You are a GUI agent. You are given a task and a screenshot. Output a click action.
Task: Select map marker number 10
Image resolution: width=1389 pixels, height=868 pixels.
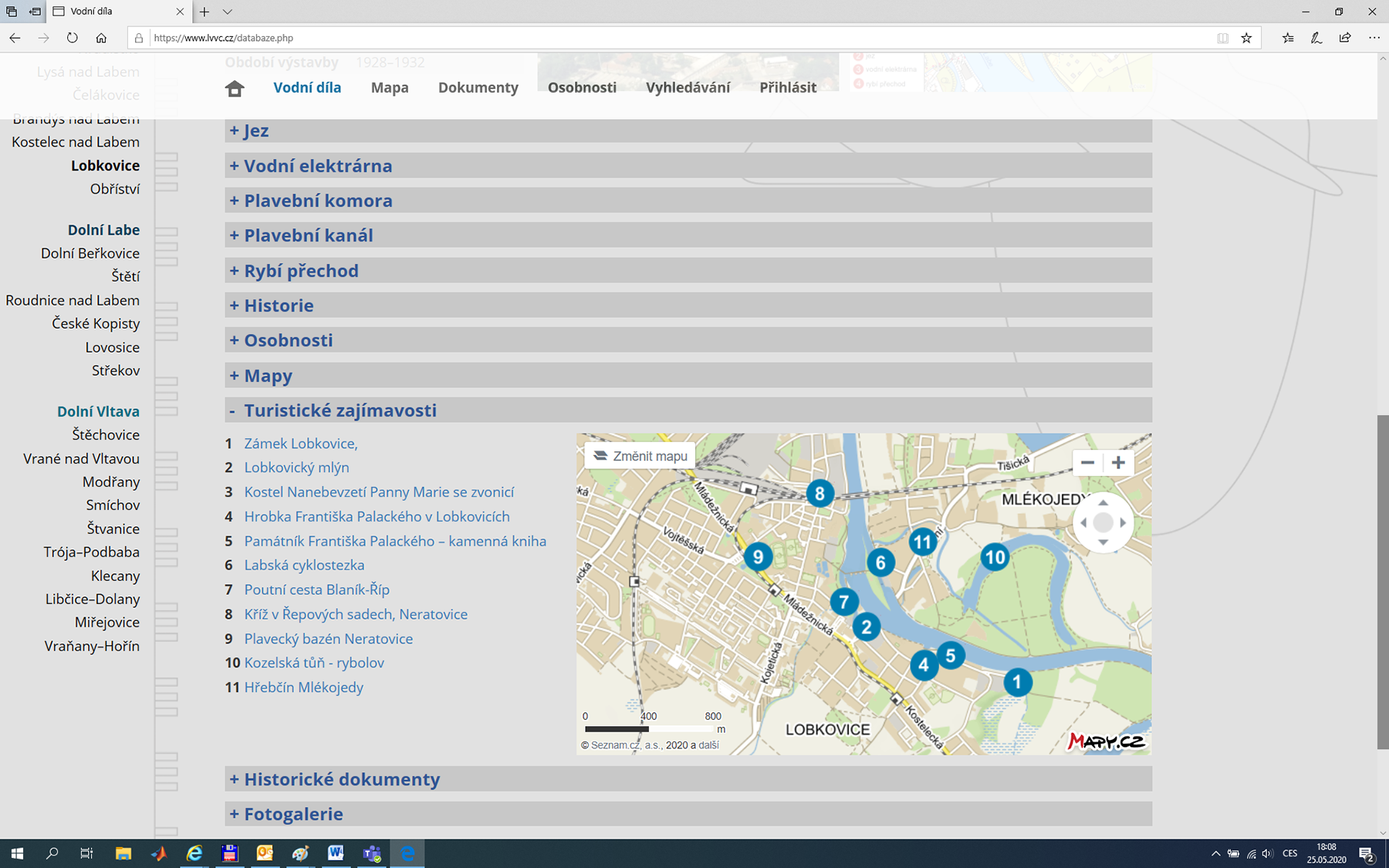point(995,557)
